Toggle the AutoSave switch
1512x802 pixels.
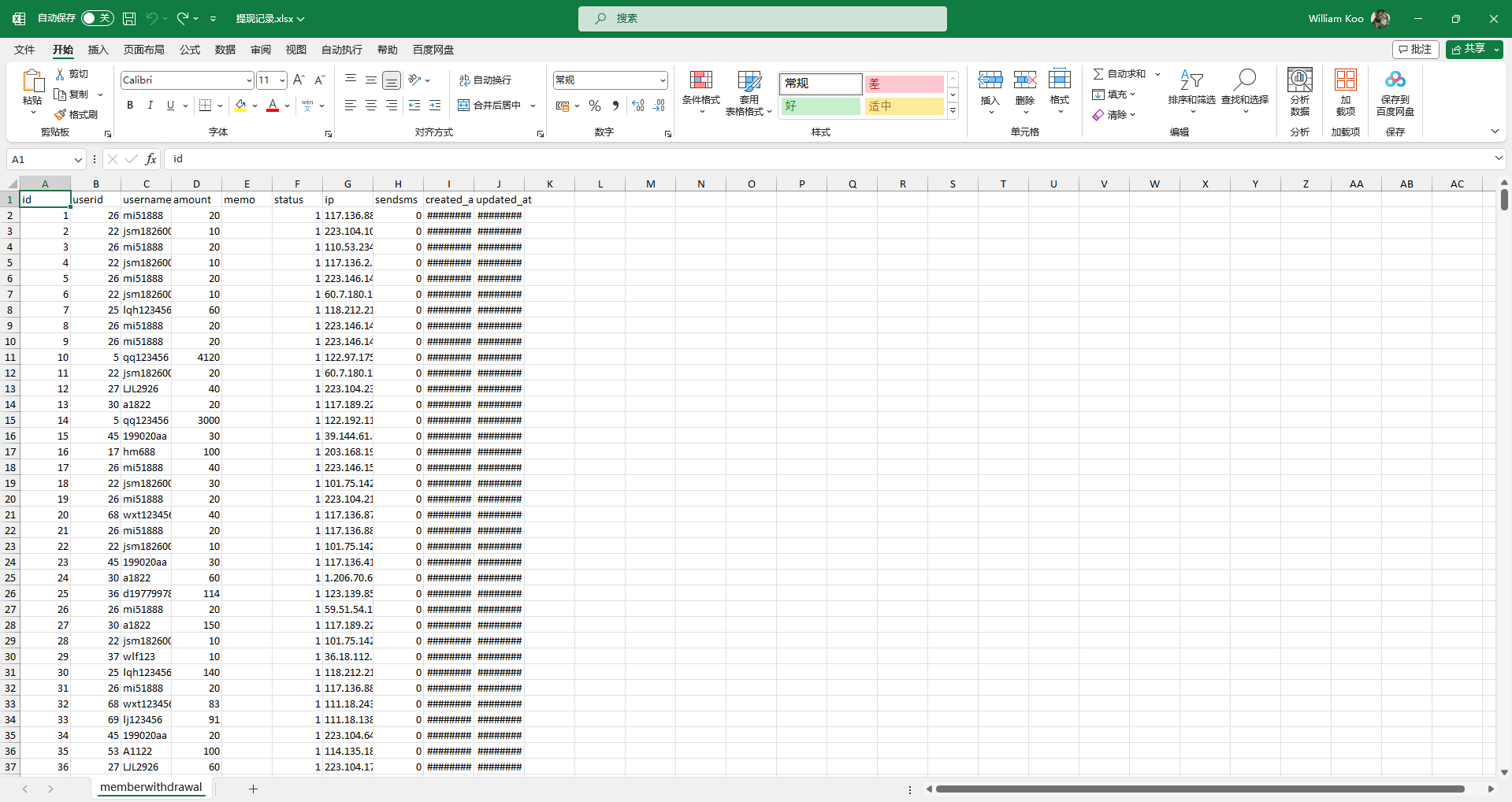98,18
